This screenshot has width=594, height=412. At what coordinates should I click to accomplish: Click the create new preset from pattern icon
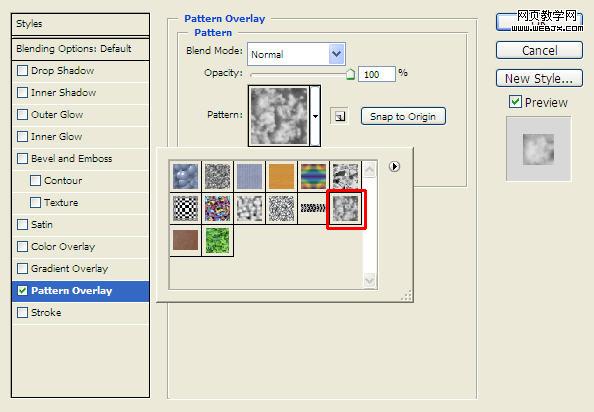(339, 116)
